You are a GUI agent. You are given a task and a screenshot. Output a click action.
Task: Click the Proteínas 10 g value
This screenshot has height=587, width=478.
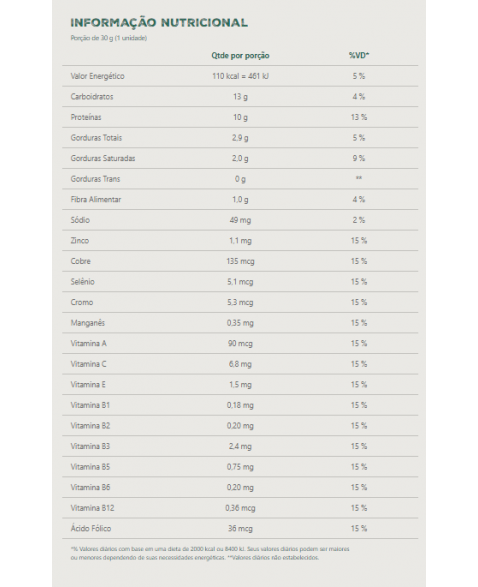click(x=240, y=117)
